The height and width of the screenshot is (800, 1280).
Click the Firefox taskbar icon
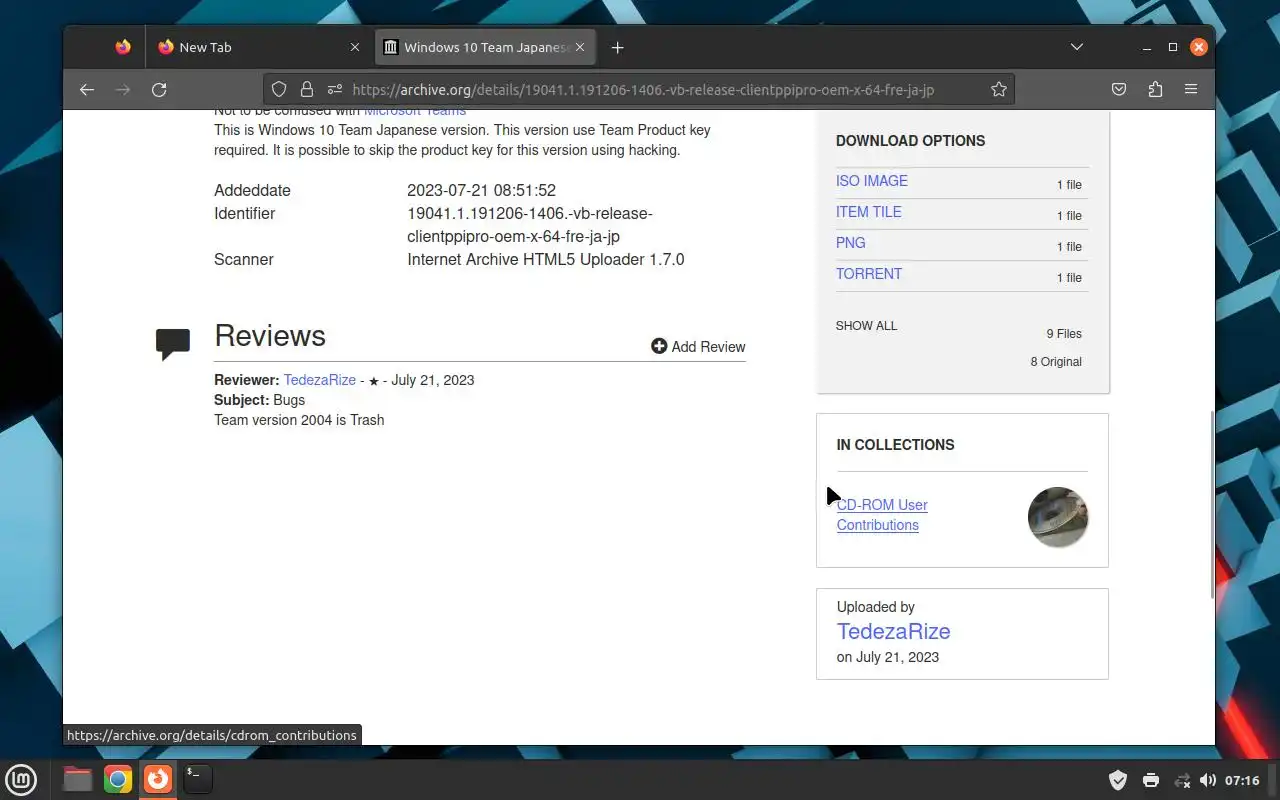coord(158,779)
